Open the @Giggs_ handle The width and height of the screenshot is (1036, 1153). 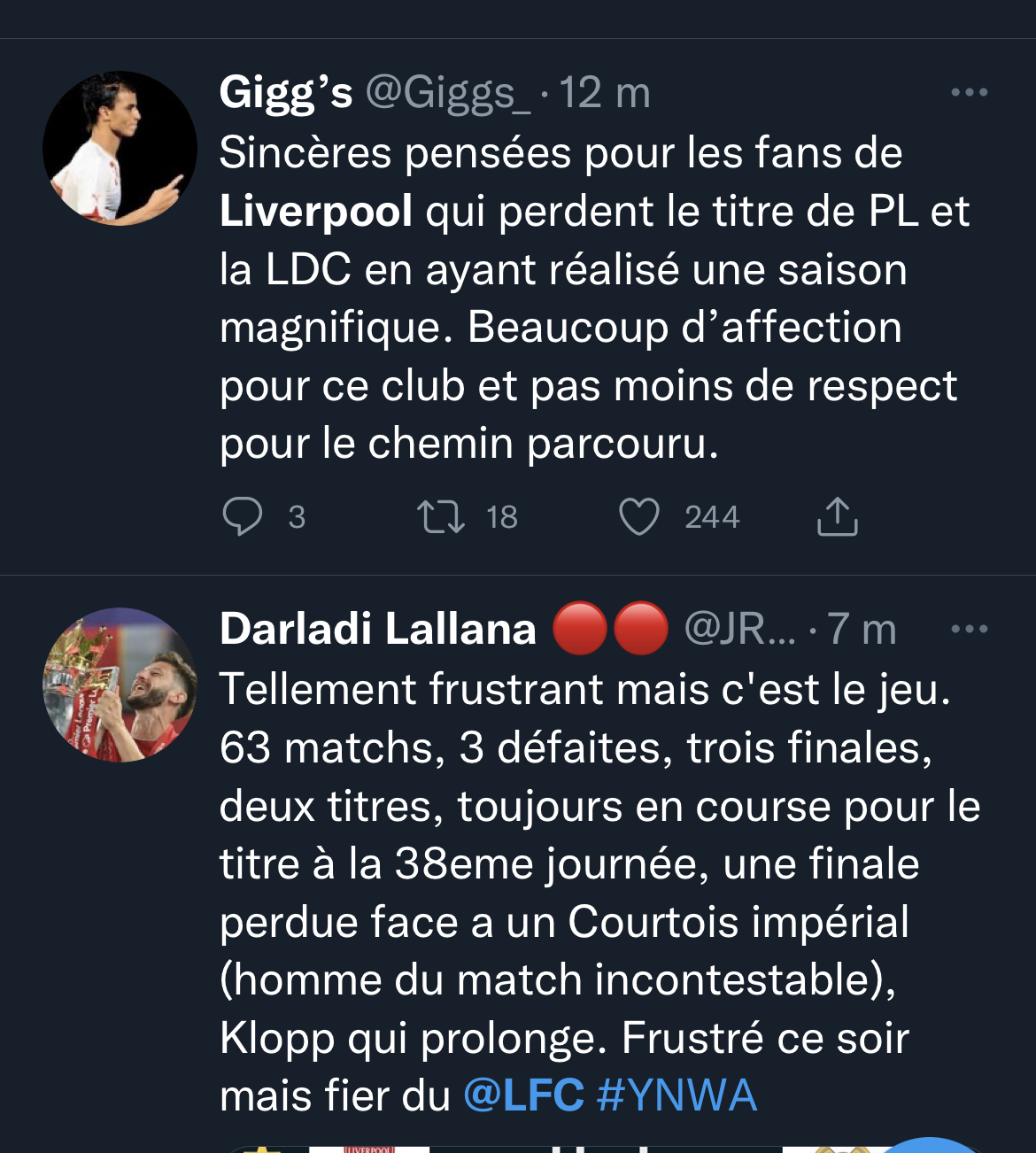448,93
